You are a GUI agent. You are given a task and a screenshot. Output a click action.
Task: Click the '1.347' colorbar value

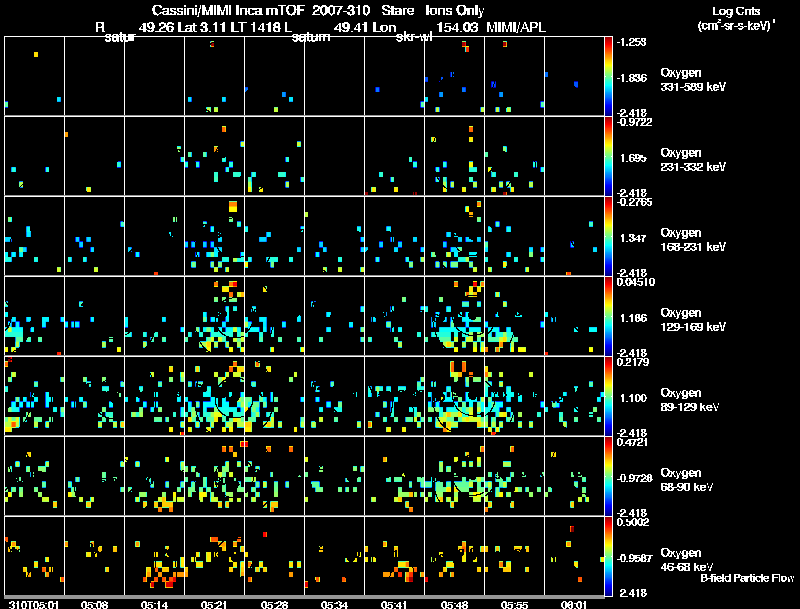coord(633,238)
